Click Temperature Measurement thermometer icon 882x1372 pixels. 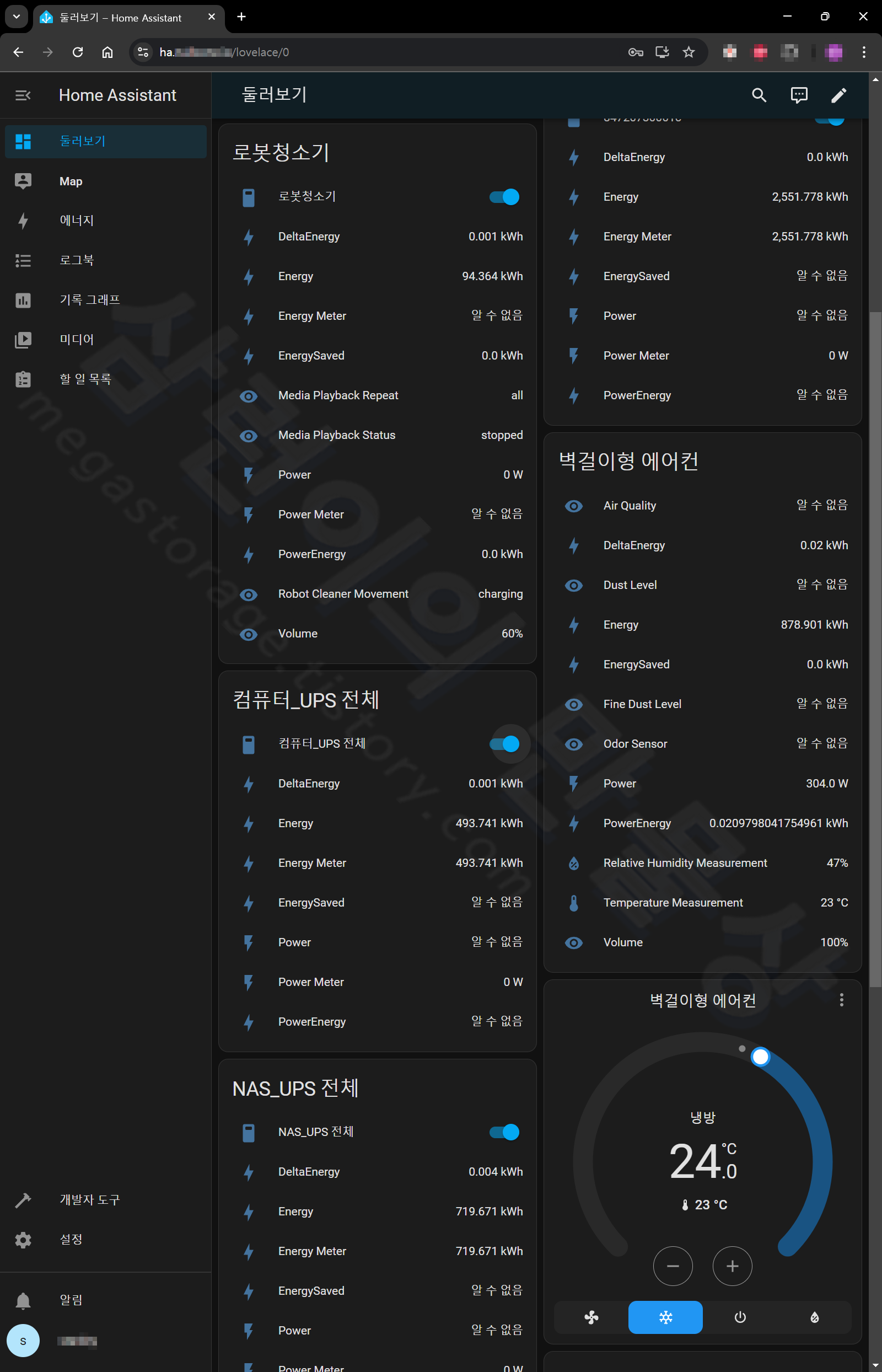[x=574, y=903]
